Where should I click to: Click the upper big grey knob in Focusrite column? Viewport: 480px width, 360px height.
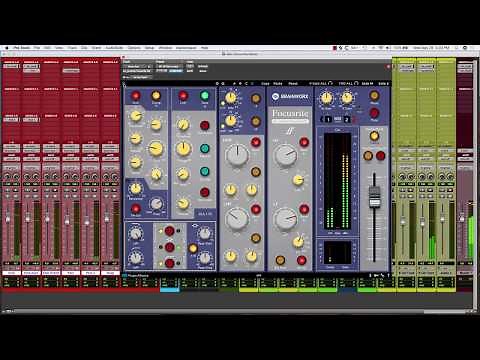tap(285, 155)
